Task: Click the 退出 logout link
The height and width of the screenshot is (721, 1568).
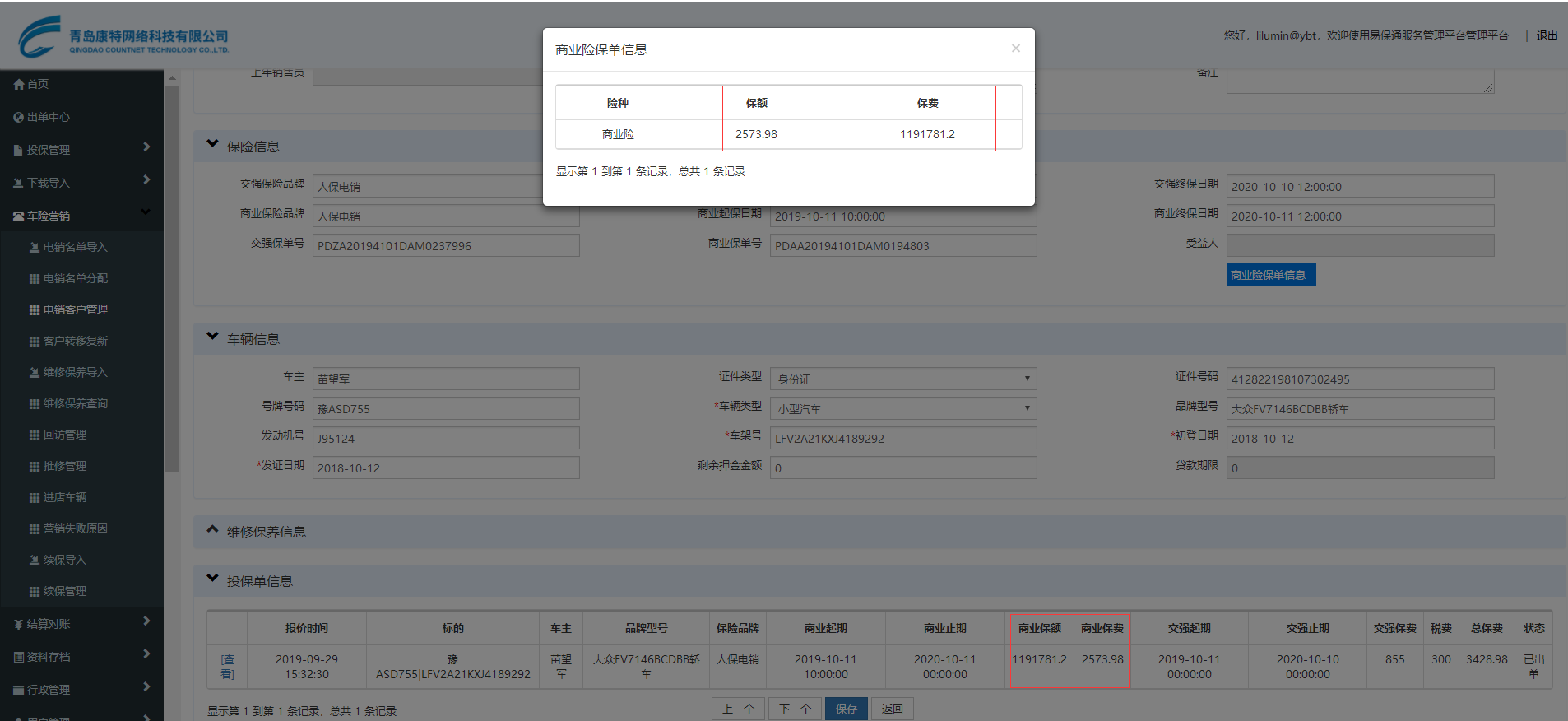Action: click(1547, 35)
